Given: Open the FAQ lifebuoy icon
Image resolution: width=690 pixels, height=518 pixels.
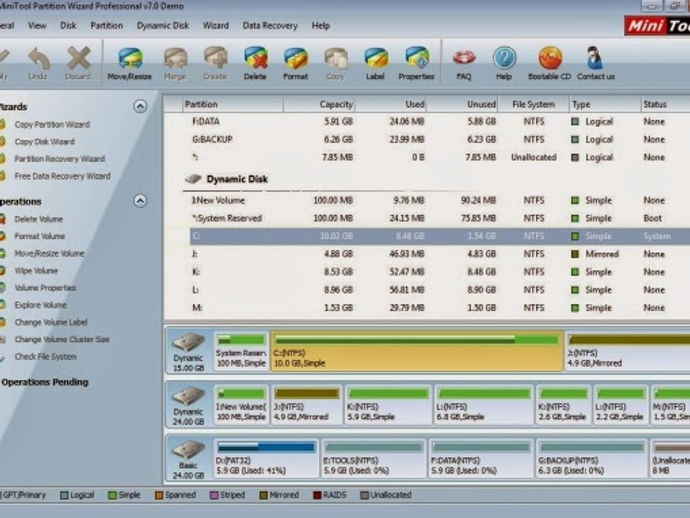Looking at the screenshot, I should pyautogui.click(x=464, y=58).
